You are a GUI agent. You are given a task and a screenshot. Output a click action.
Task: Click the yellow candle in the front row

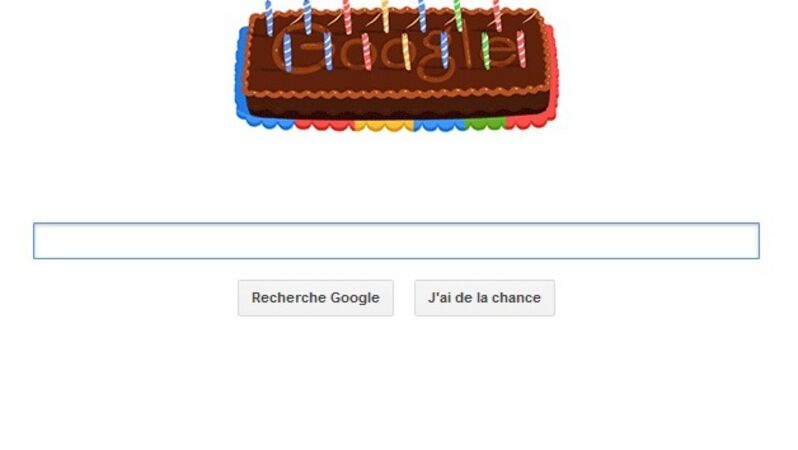[x=406, y=52]
